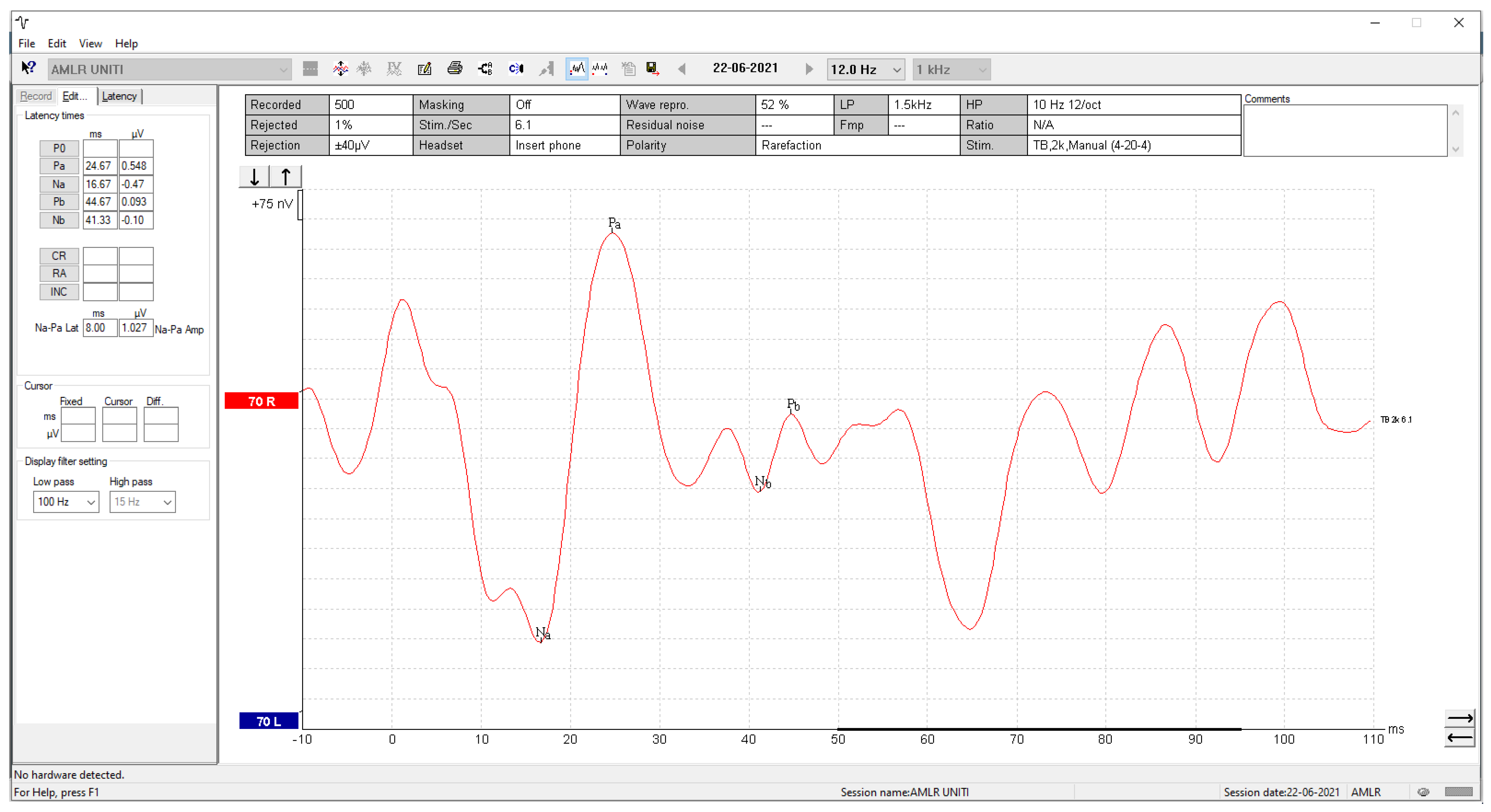Click the save and exit floppy icon
This screenshot has width=1491, height=812.
point(652,69)
